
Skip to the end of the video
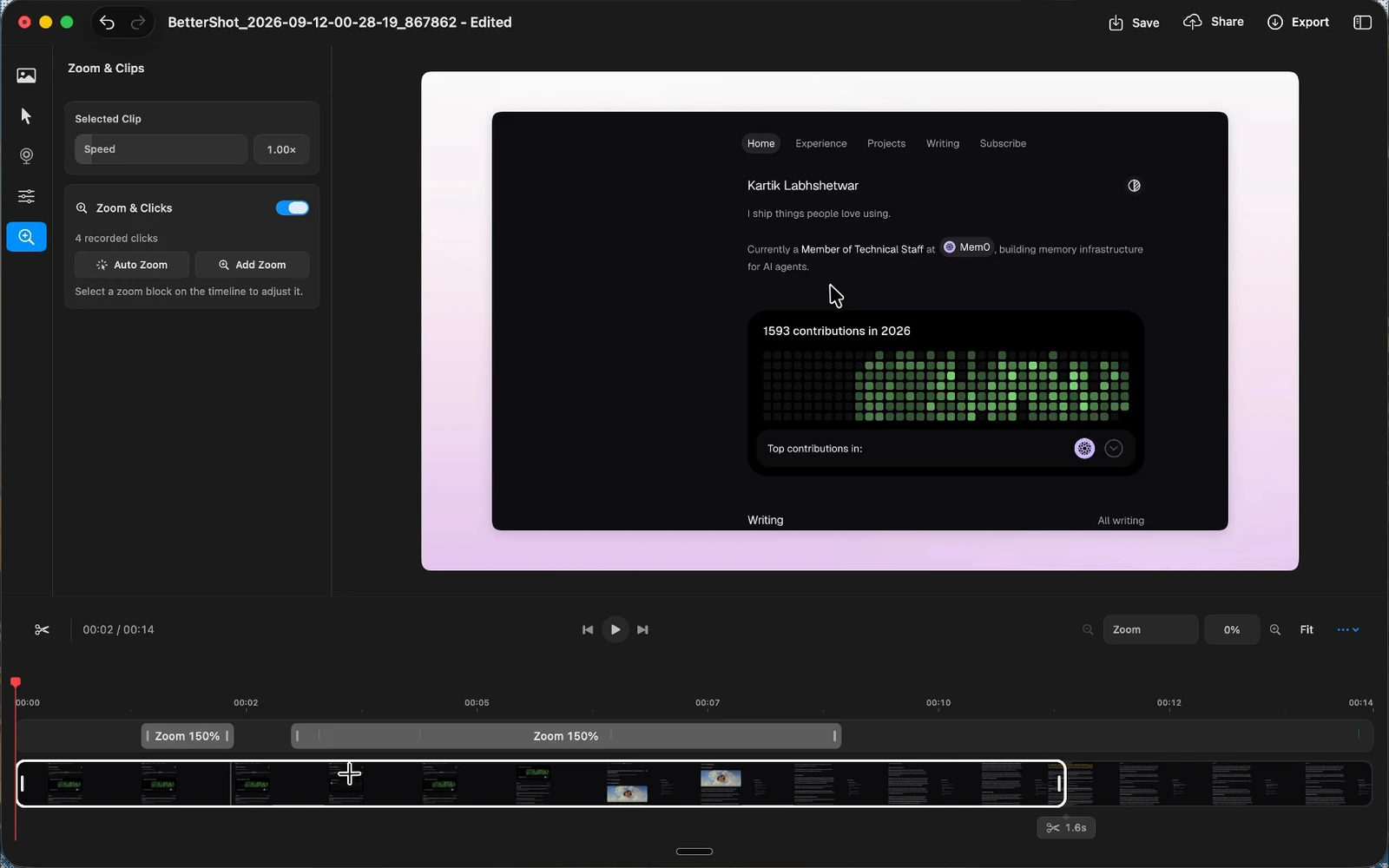[642, 630]
